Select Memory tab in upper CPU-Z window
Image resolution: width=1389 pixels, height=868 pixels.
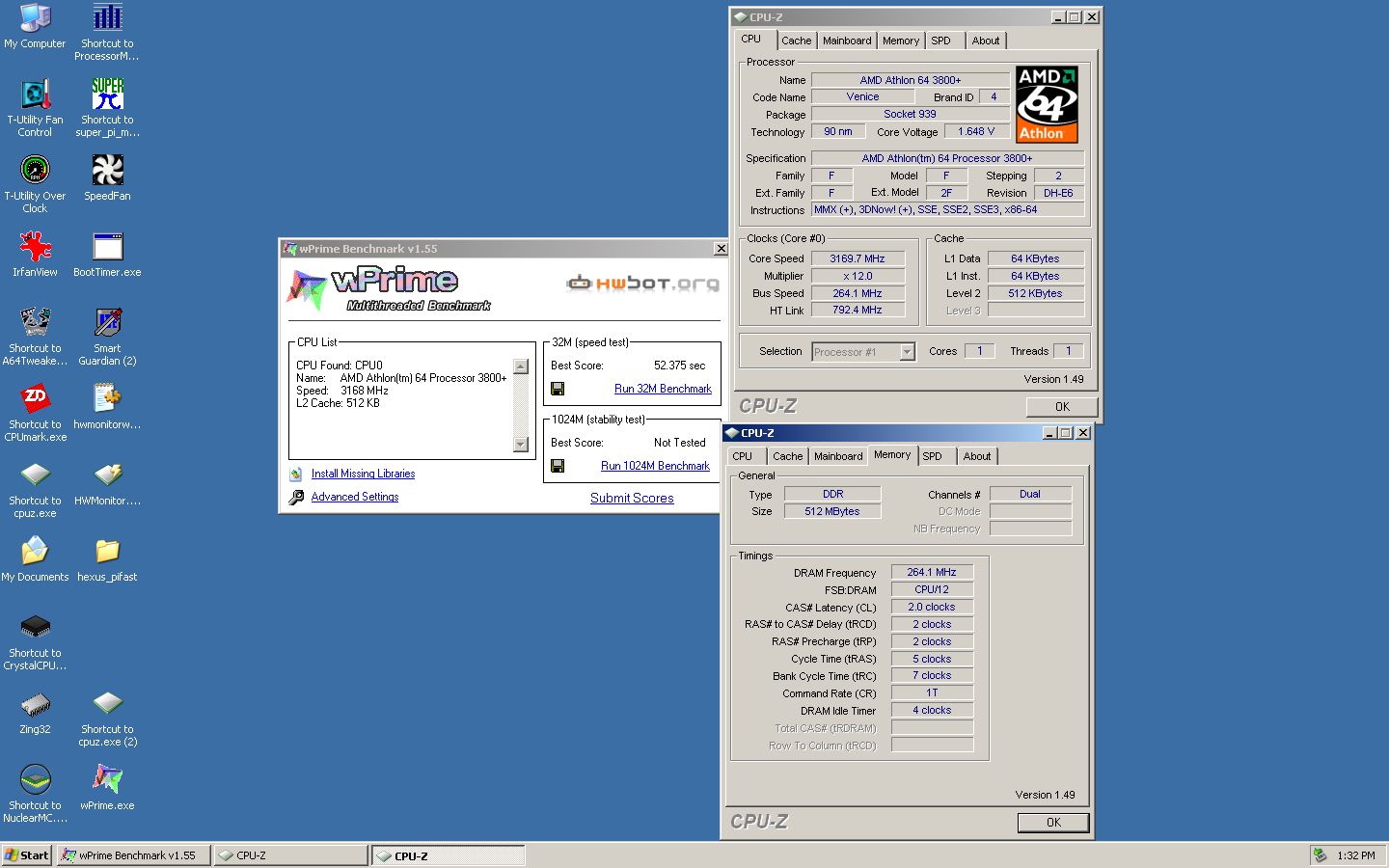coord(901,41)
